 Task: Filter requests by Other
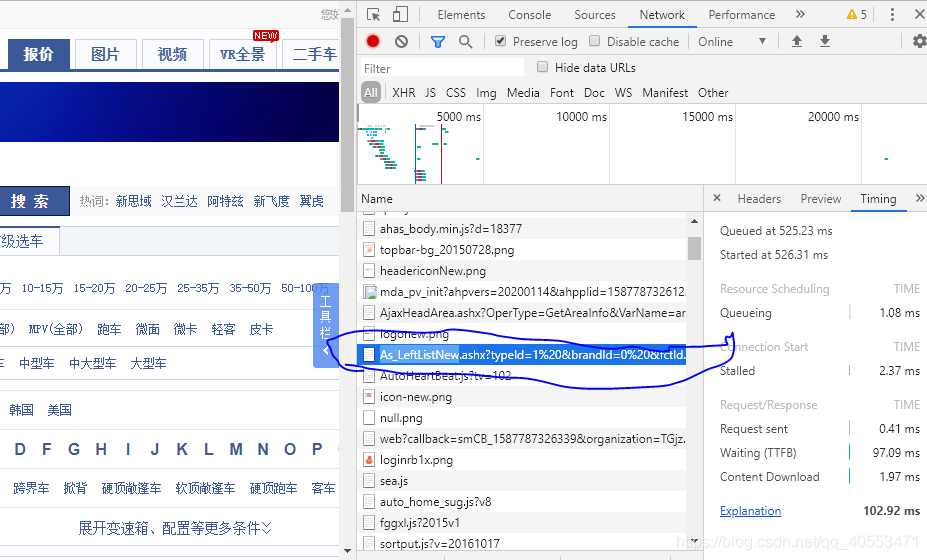[x=713, y=93]
